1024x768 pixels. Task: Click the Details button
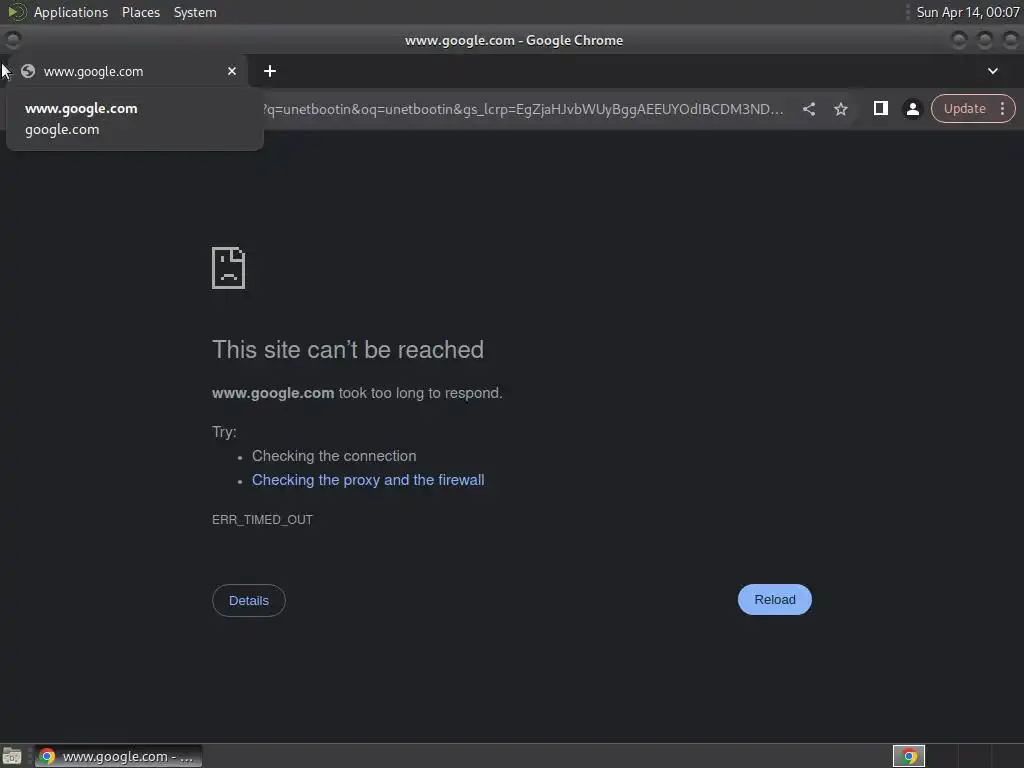[249, 600]
